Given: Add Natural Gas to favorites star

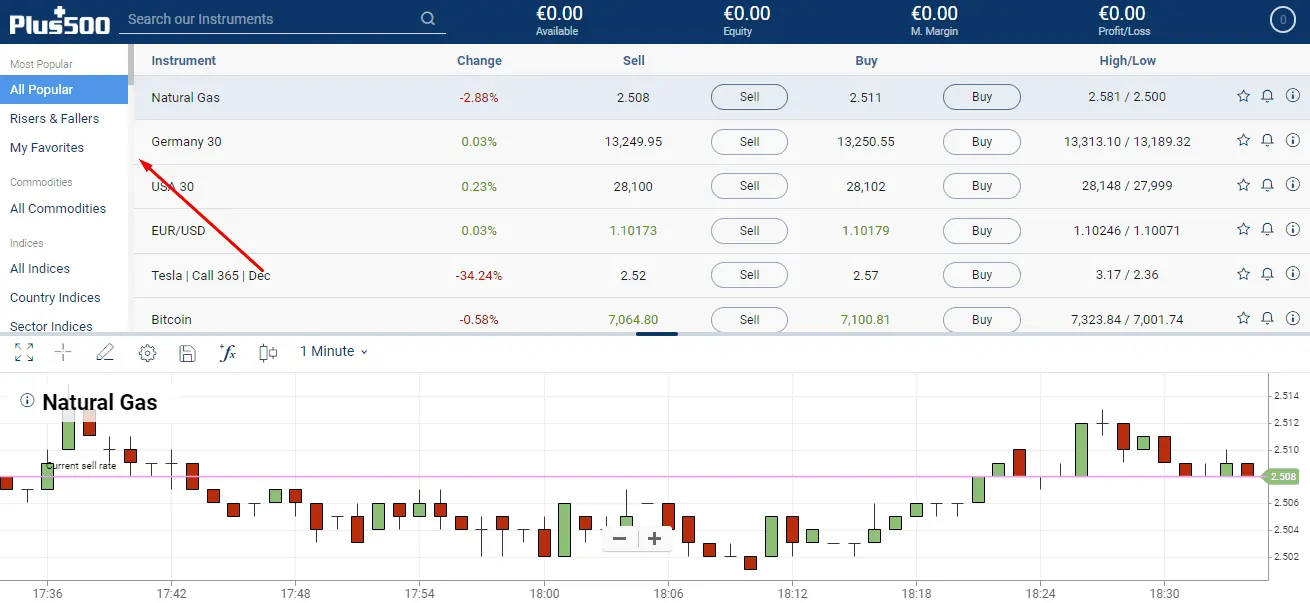Looking at the screenshot, I should pyautogui.click(x=1243, y=96).
